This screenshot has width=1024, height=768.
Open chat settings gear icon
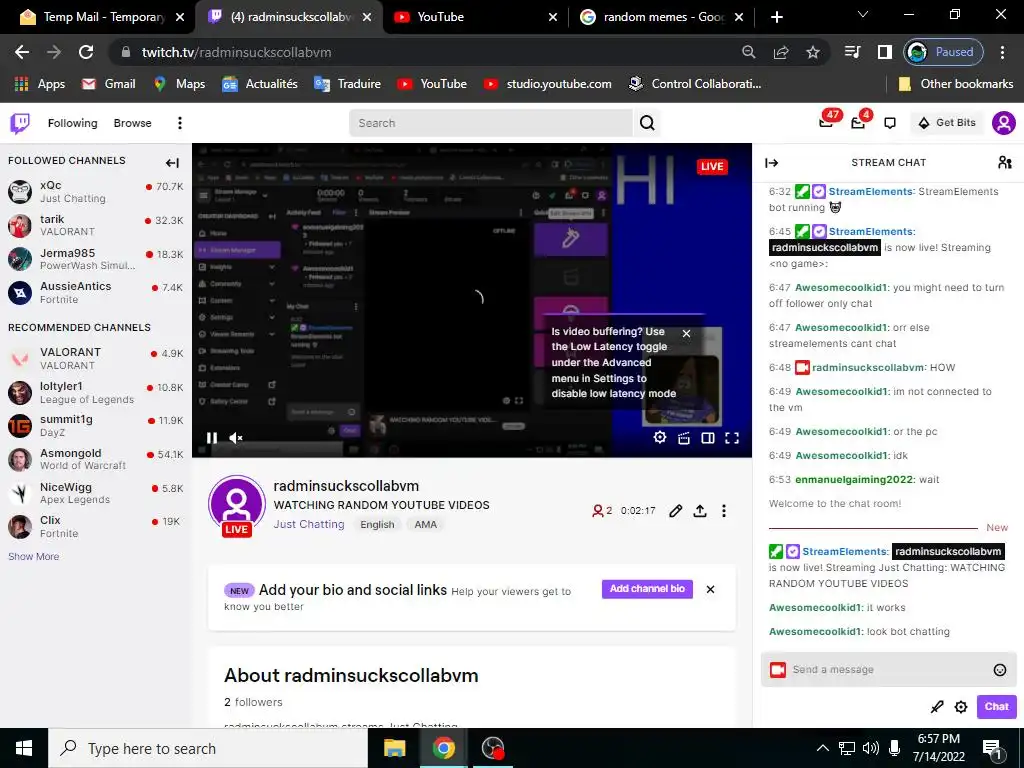click(961, 707)
